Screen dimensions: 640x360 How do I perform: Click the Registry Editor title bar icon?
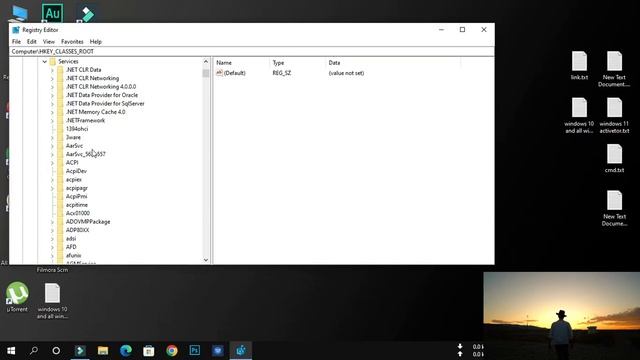click(16, 30)
